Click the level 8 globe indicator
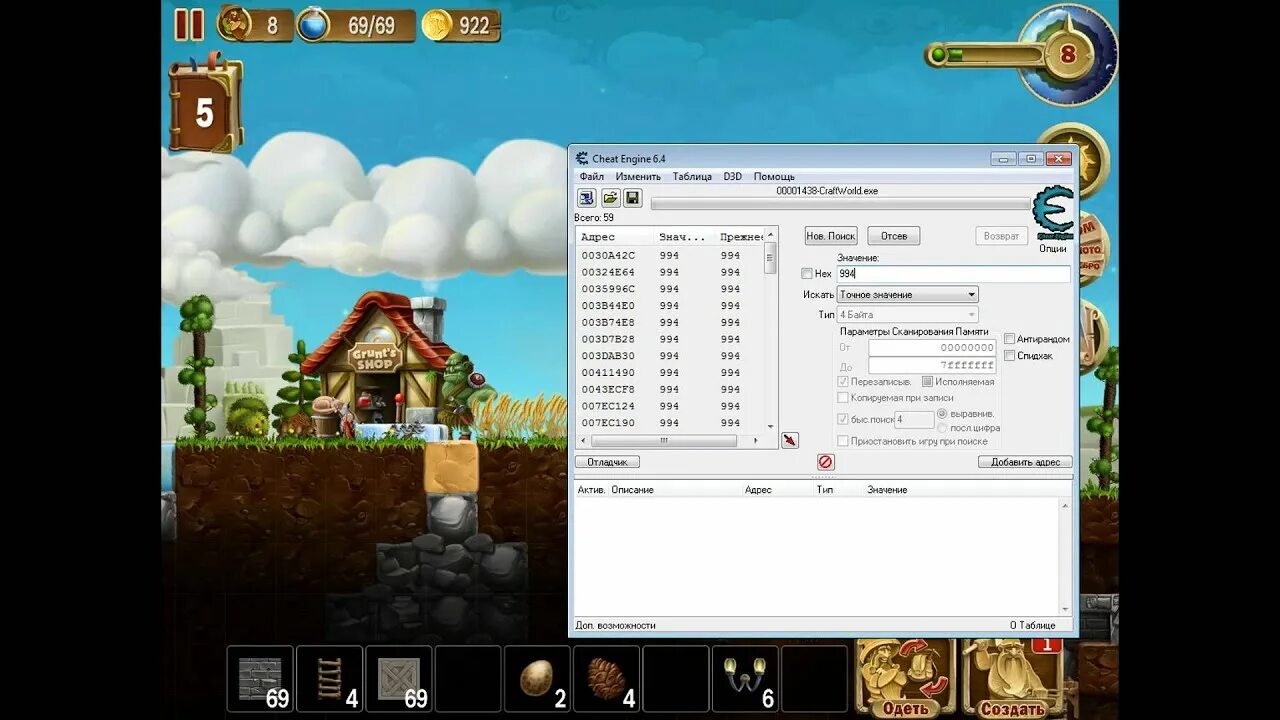The height and width of the screenshot is (720, 1280). pos(1068,53)
